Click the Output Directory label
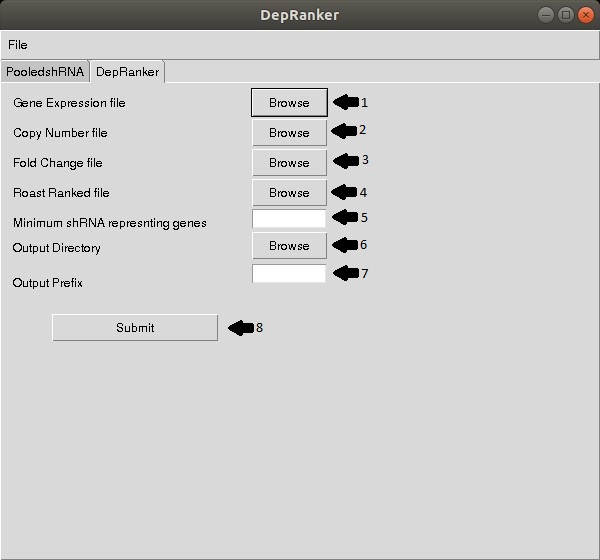The height and width of the screenshot is (560, 600). click(57, 248)
